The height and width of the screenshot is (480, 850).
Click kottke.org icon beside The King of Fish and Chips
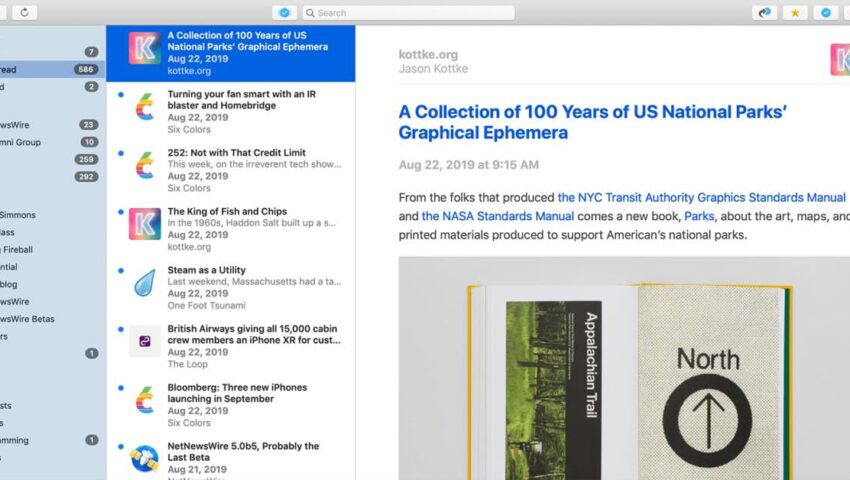[x=145, y=223]
